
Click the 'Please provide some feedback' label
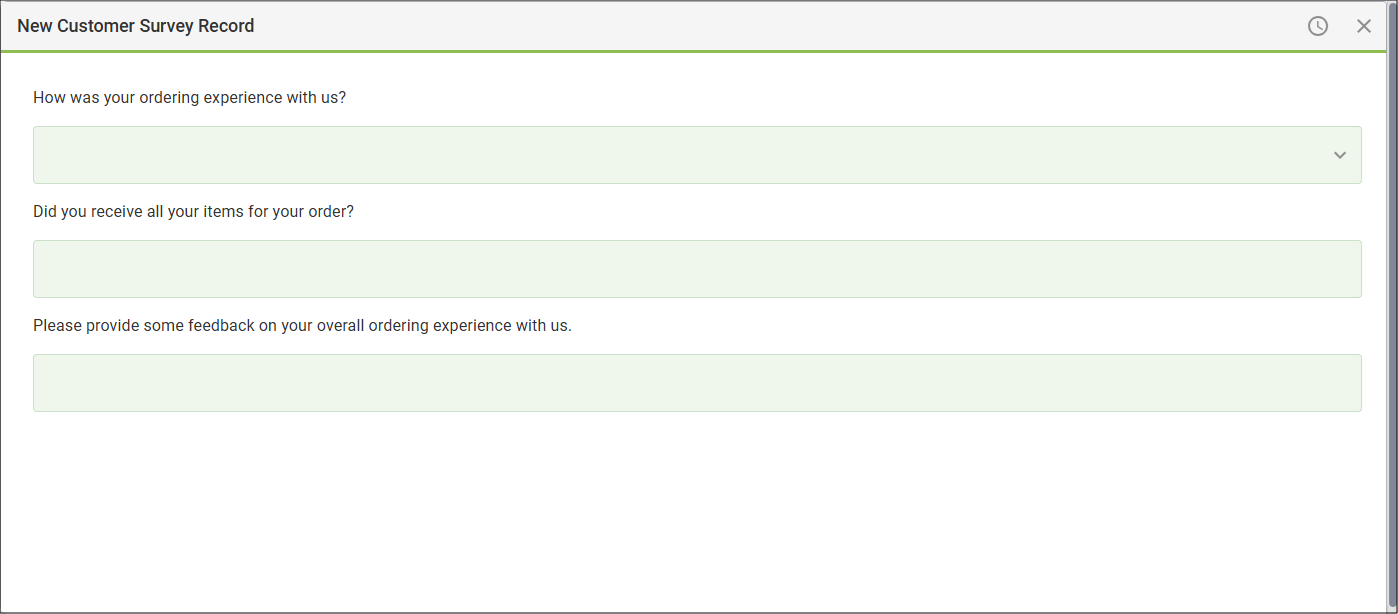click(x=302, y=326)
